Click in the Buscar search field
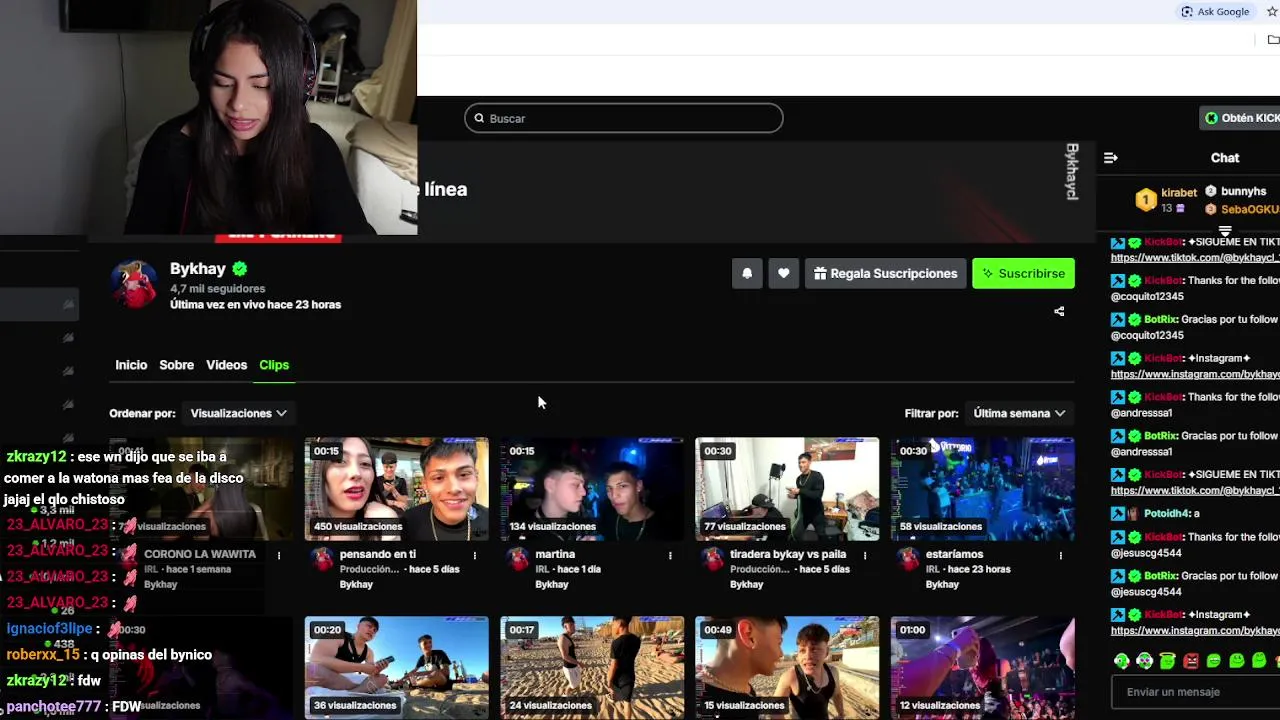Screen dimensions: 1280x720 623,118
